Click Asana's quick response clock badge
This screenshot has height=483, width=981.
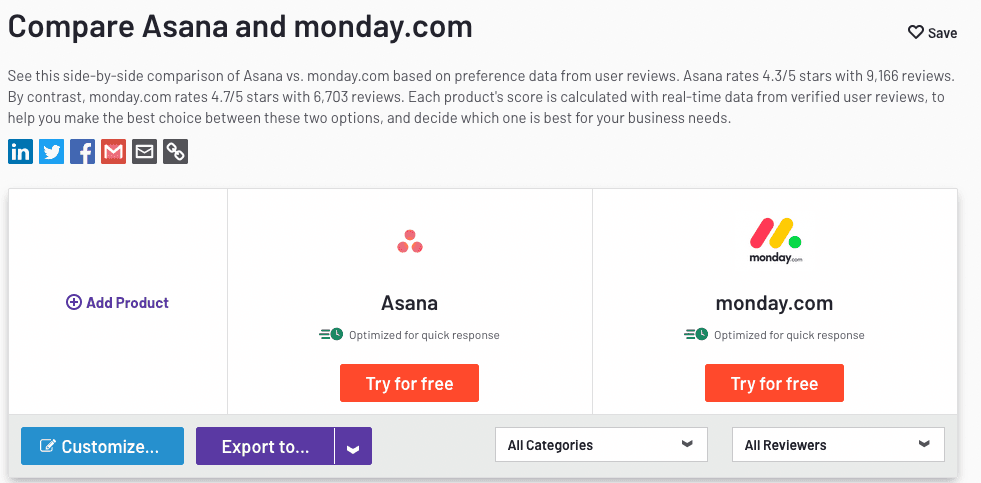pyautogui.click(x=331, y=335)
